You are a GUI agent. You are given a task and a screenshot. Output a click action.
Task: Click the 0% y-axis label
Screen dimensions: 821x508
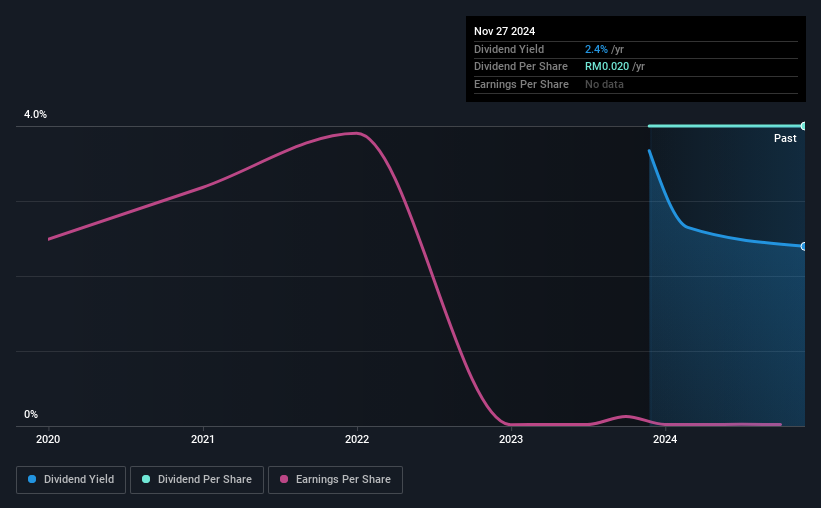point(31,414)
